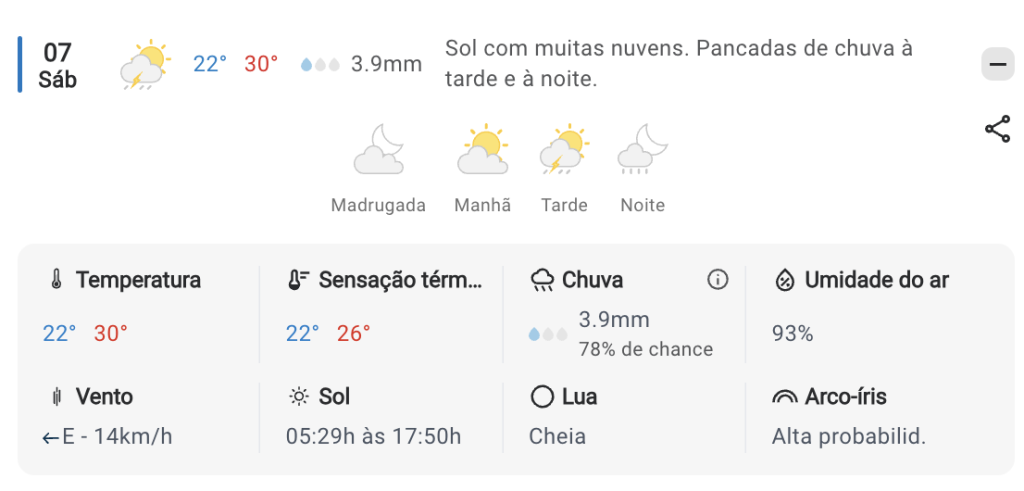The width and height of the screenshot is (1024, 491).
Task: Click the humidity droplet icon
Action: [x=785, y=280]
